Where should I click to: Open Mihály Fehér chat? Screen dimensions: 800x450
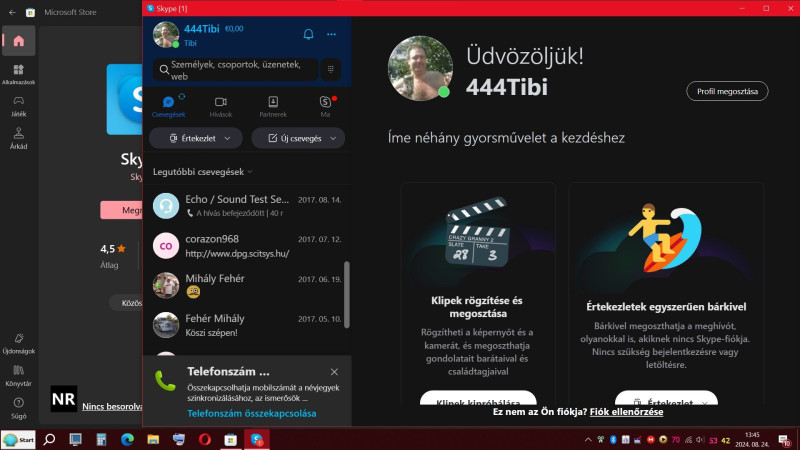[247, 285]
